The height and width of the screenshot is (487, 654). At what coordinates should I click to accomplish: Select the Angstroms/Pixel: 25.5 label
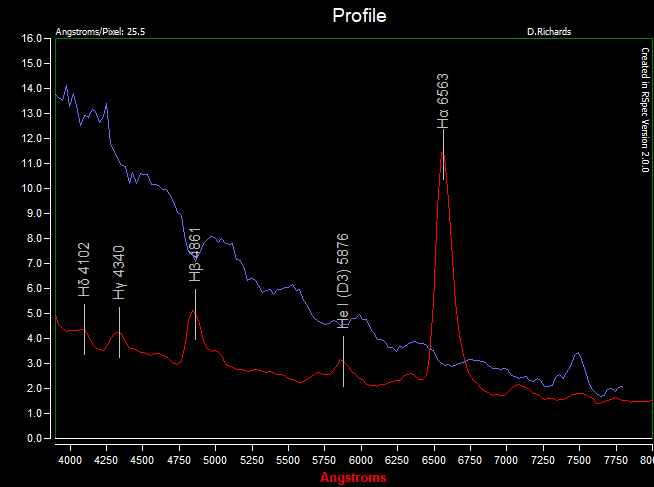tap(100, 32)
